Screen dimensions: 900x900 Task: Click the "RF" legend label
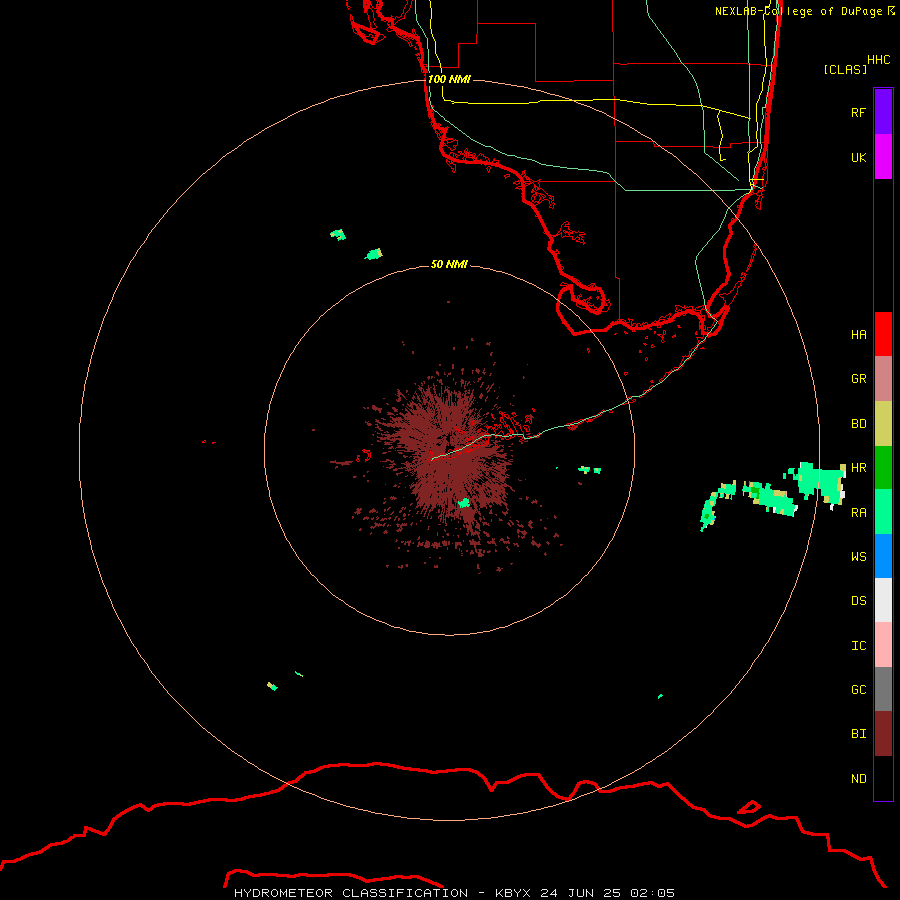859,112
